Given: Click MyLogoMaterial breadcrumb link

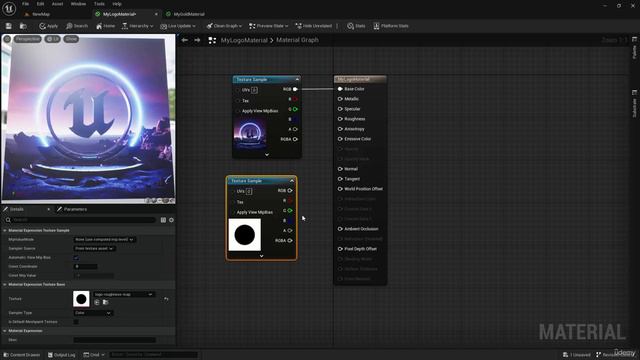Looking at the screenshot, I should click(x=244, y=40).
